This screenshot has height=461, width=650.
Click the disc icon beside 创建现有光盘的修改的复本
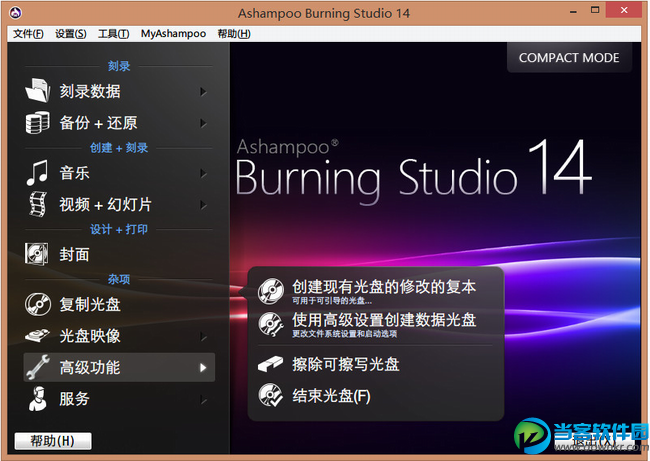pyautogui.click(x=271, y=291)
